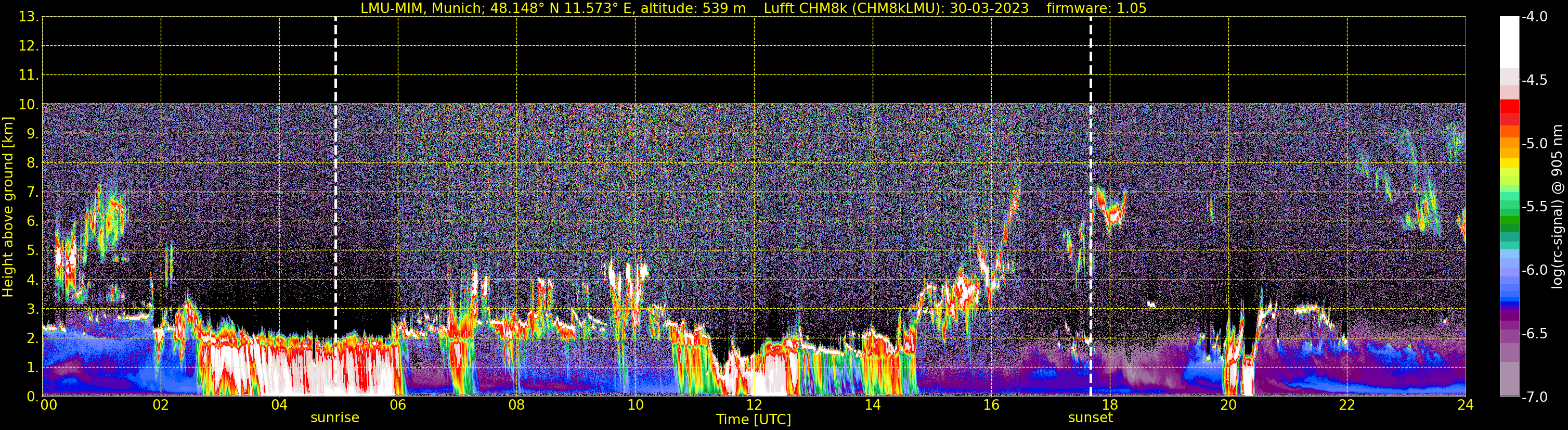Click the 24 tick at the time axis end
Screen dimensions: 1568x430
tap(1465, 405)
